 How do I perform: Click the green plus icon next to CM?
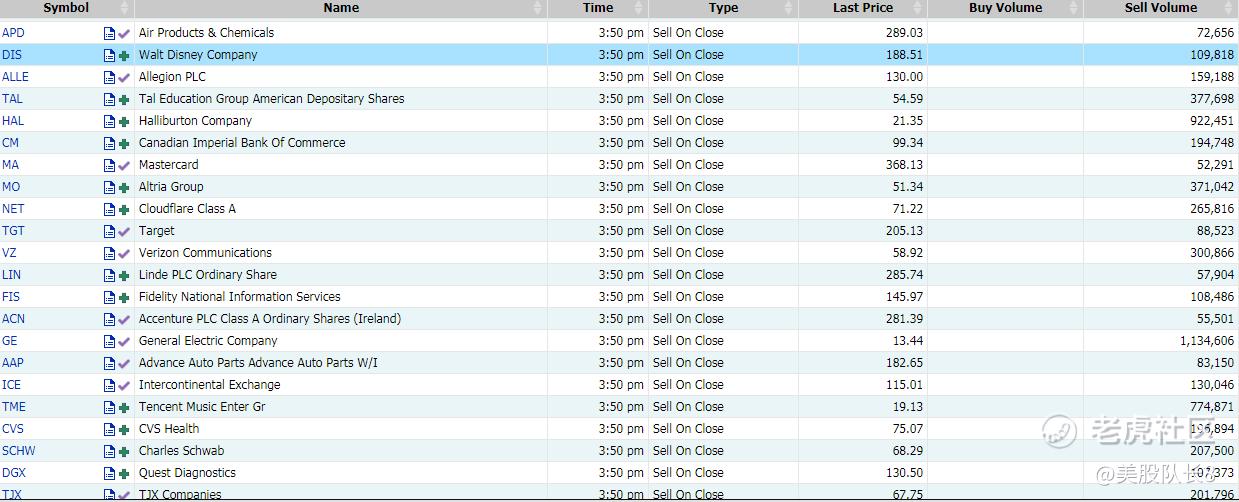(124, 144)
